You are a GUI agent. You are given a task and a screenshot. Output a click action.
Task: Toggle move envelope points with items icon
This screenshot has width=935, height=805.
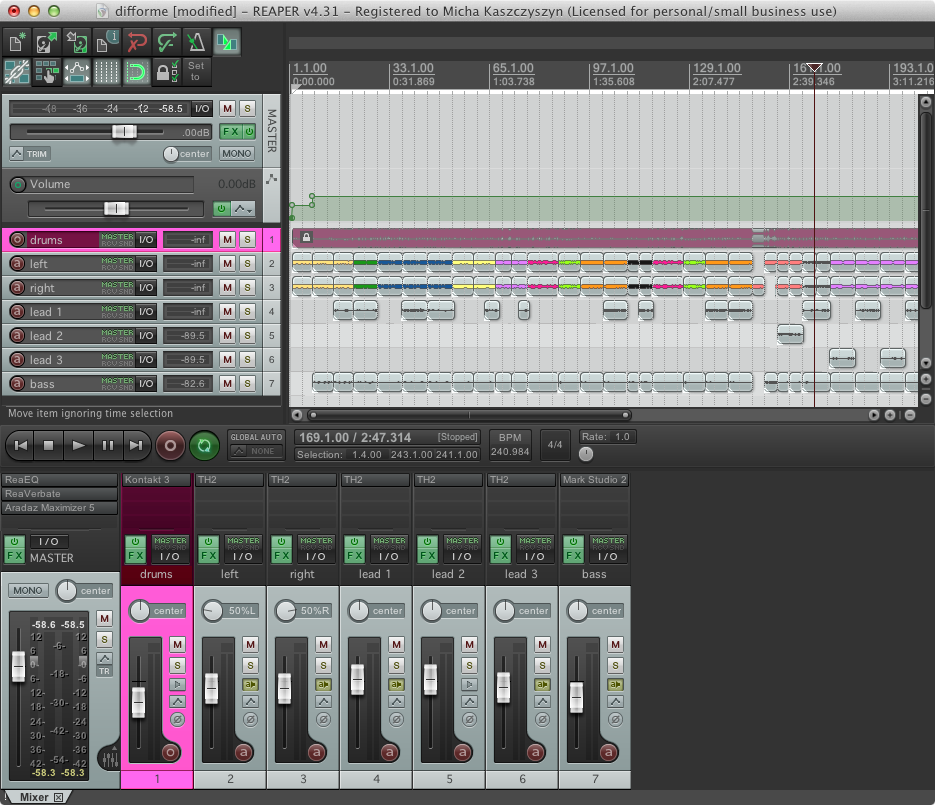coord(76,72)
